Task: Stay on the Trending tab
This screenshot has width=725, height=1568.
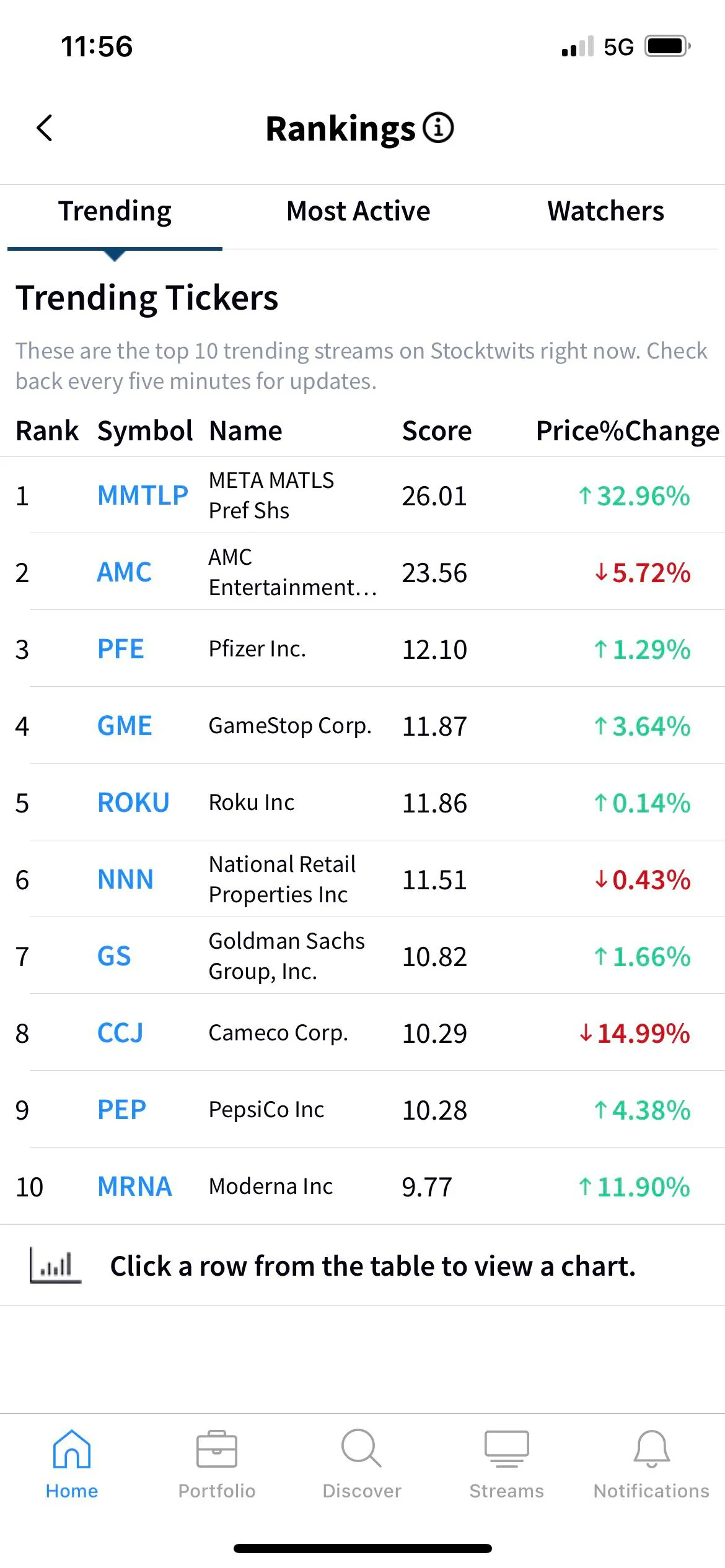Action: [114, 211]
